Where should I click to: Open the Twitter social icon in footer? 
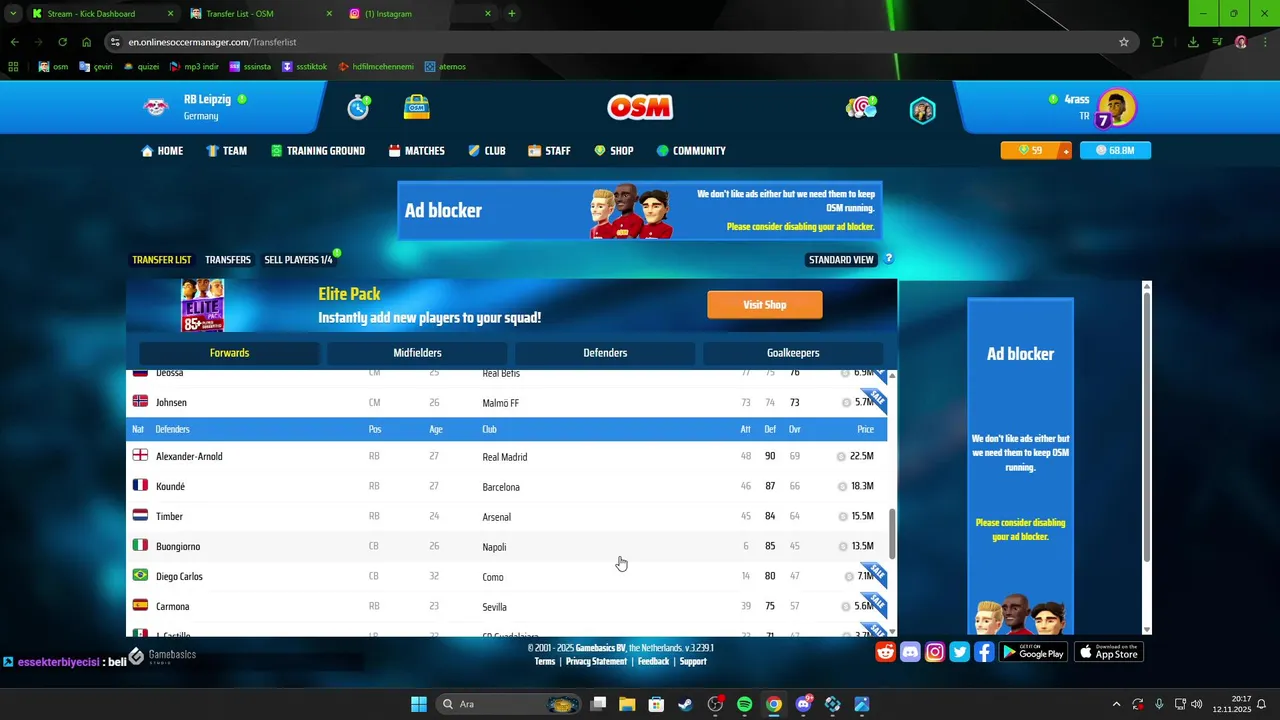click(960, 652)
